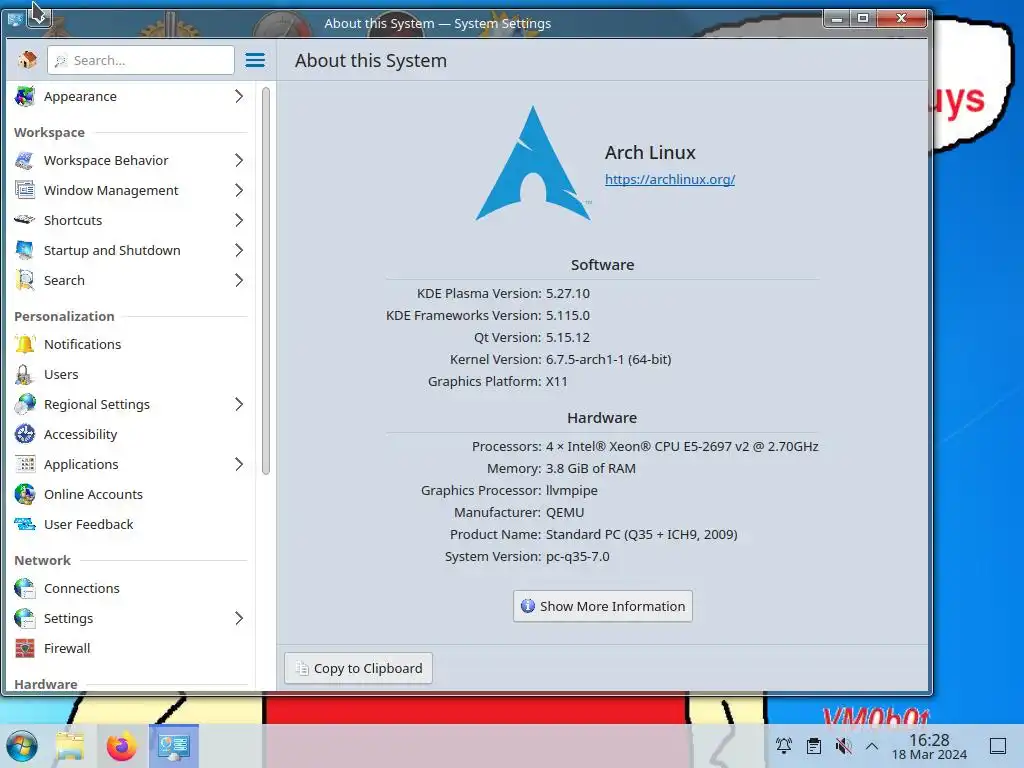Select Notifications in the sidebar
1024x768 pixels.
click(131, 344)
